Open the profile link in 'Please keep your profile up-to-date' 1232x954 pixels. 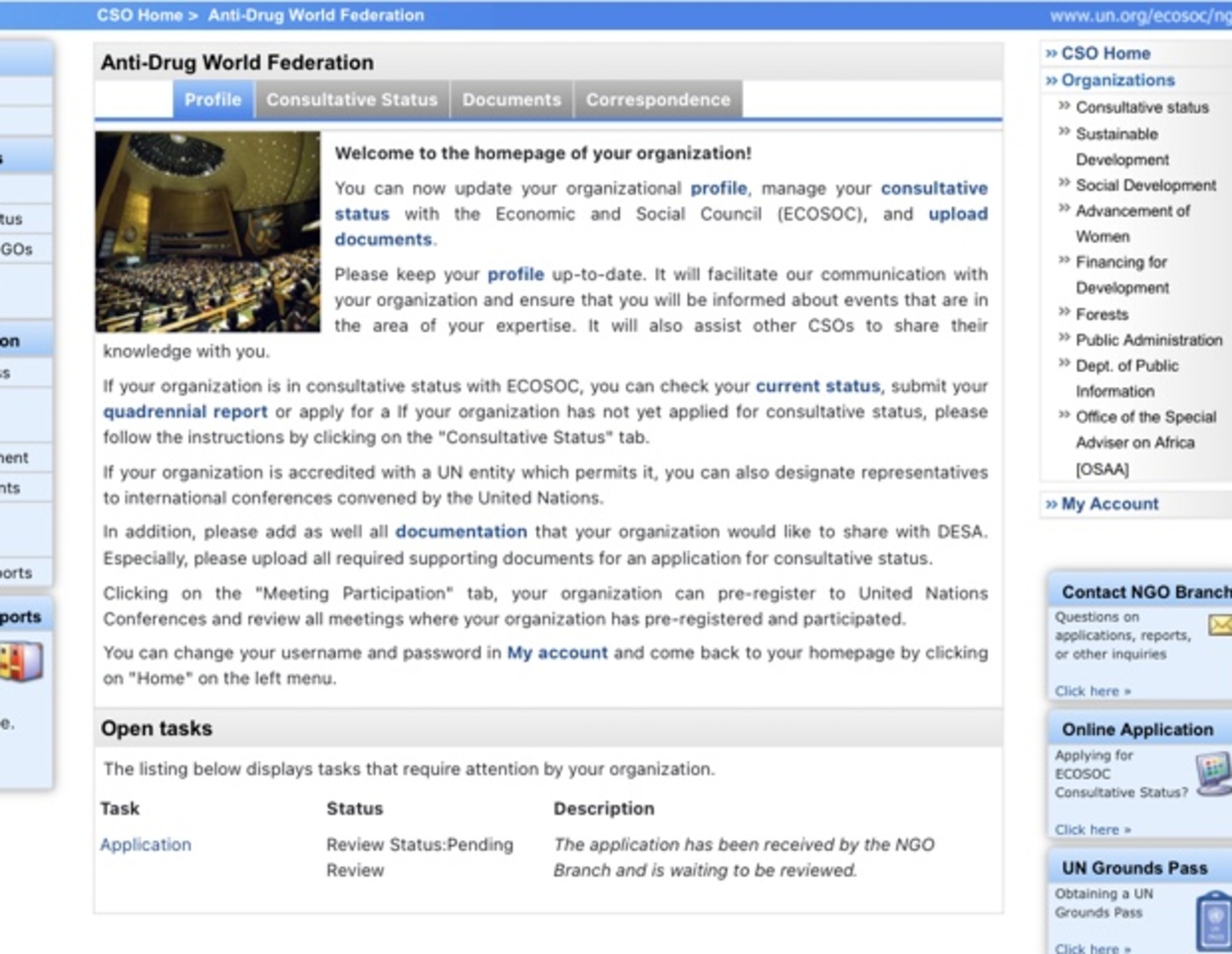click(x=516, y=275)
